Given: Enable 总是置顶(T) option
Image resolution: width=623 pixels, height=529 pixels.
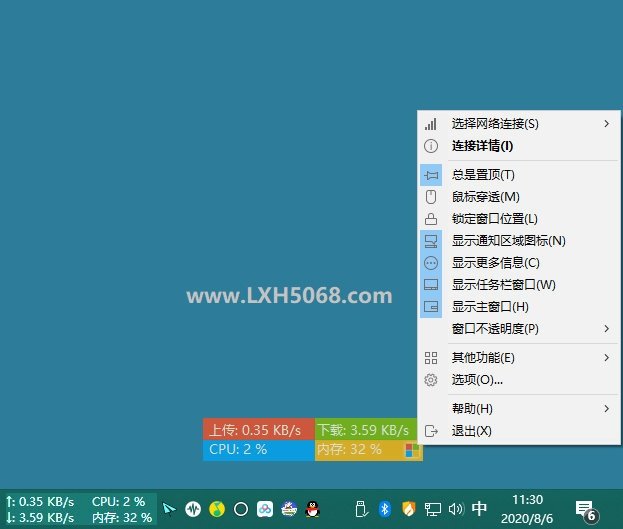Looking at the screenshot, I should [519, 175].
